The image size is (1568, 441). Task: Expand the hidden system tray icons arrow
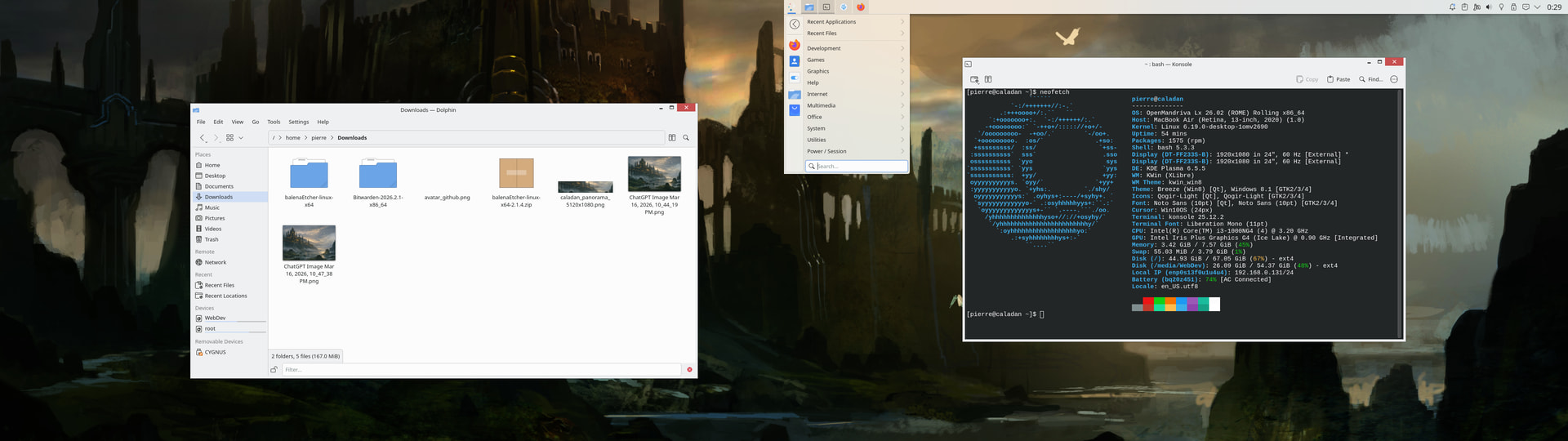(1538, 7)
